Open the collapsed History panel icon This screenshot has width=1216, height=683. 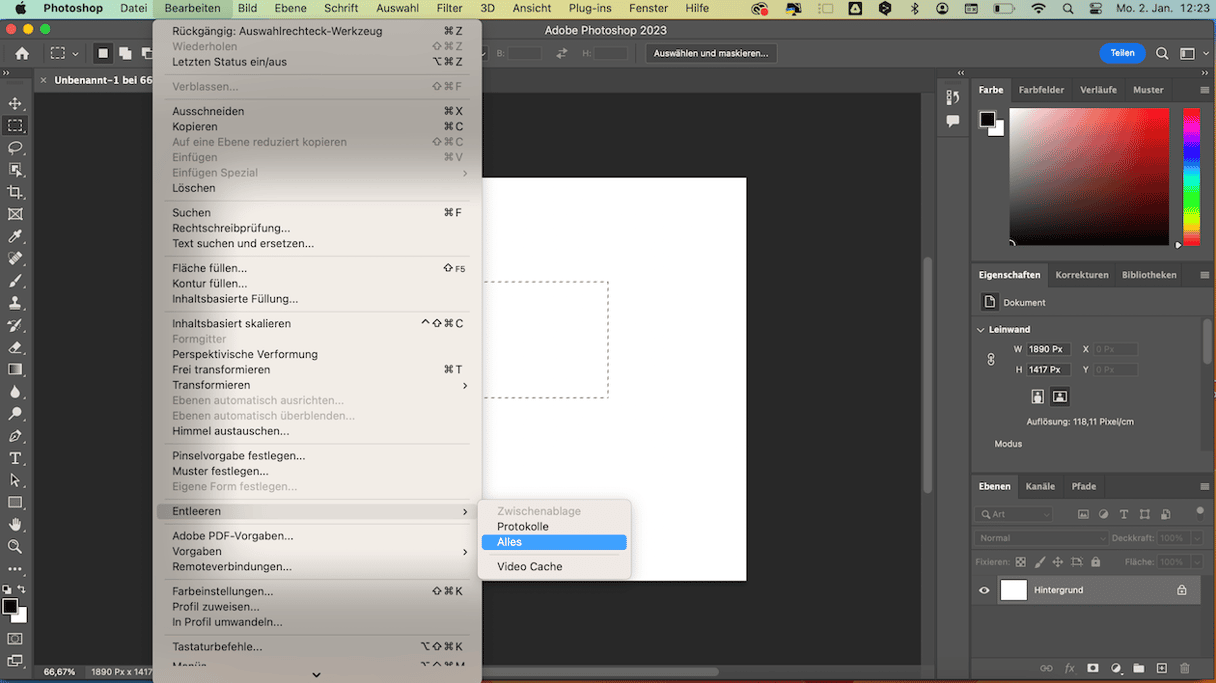tap(953, 97)
